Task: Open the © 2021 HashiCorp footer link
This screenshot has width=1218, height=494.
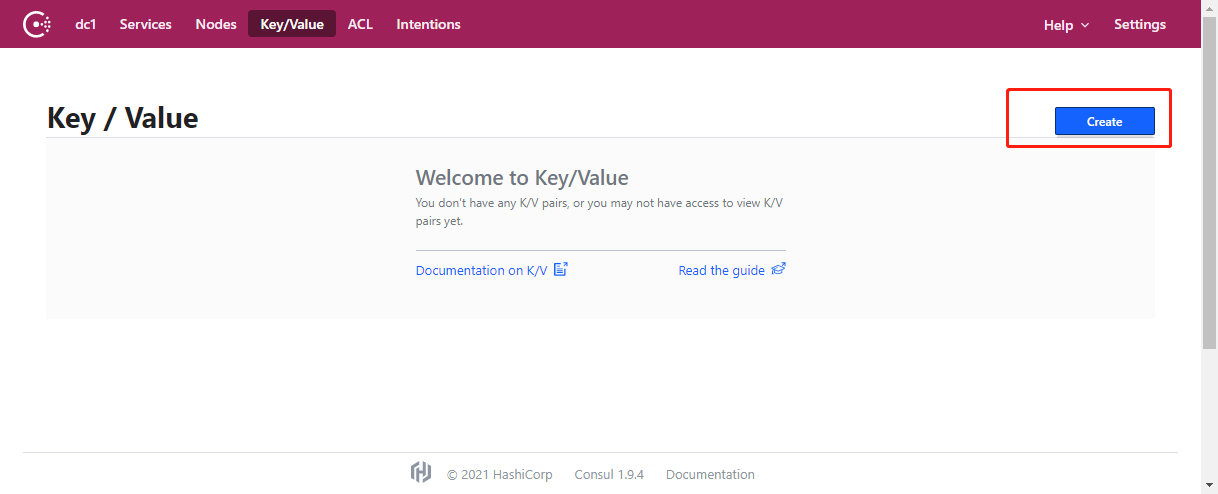Action: pyautogui.click(x=502, y=474)
